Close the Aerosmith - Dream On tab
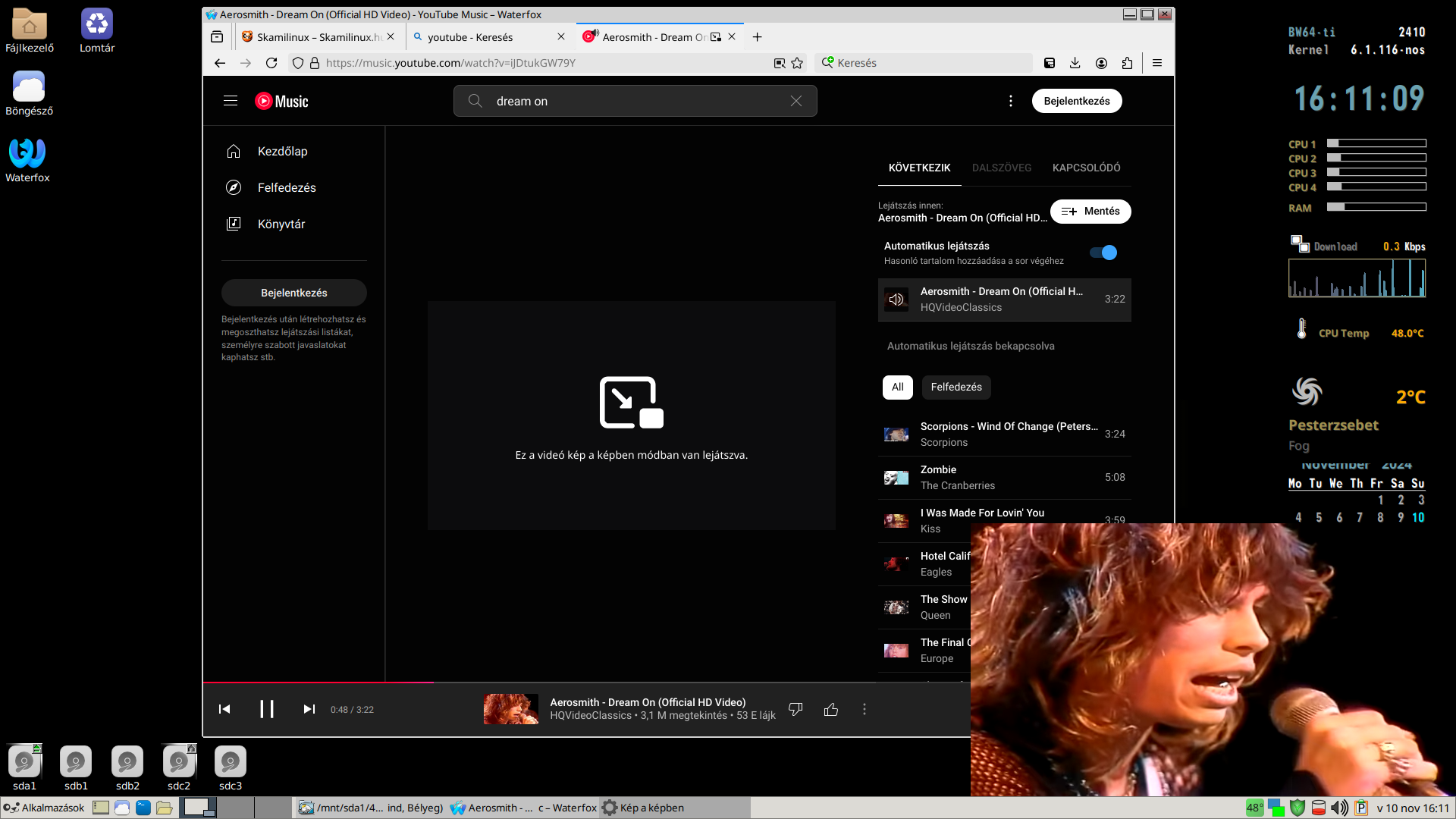Screen dimensions: 1456x819 coord(732,36)
